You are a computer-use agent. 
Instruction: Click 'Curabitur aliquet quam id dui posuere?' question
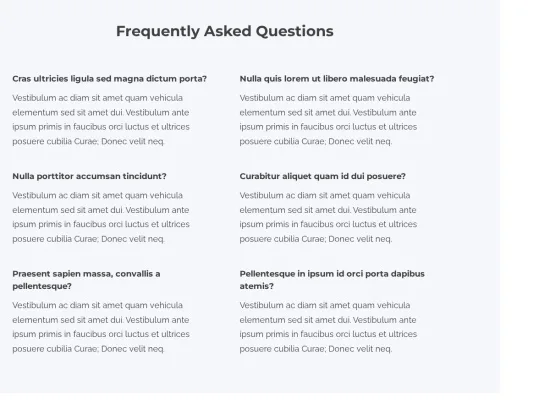(x=322, y=176)
